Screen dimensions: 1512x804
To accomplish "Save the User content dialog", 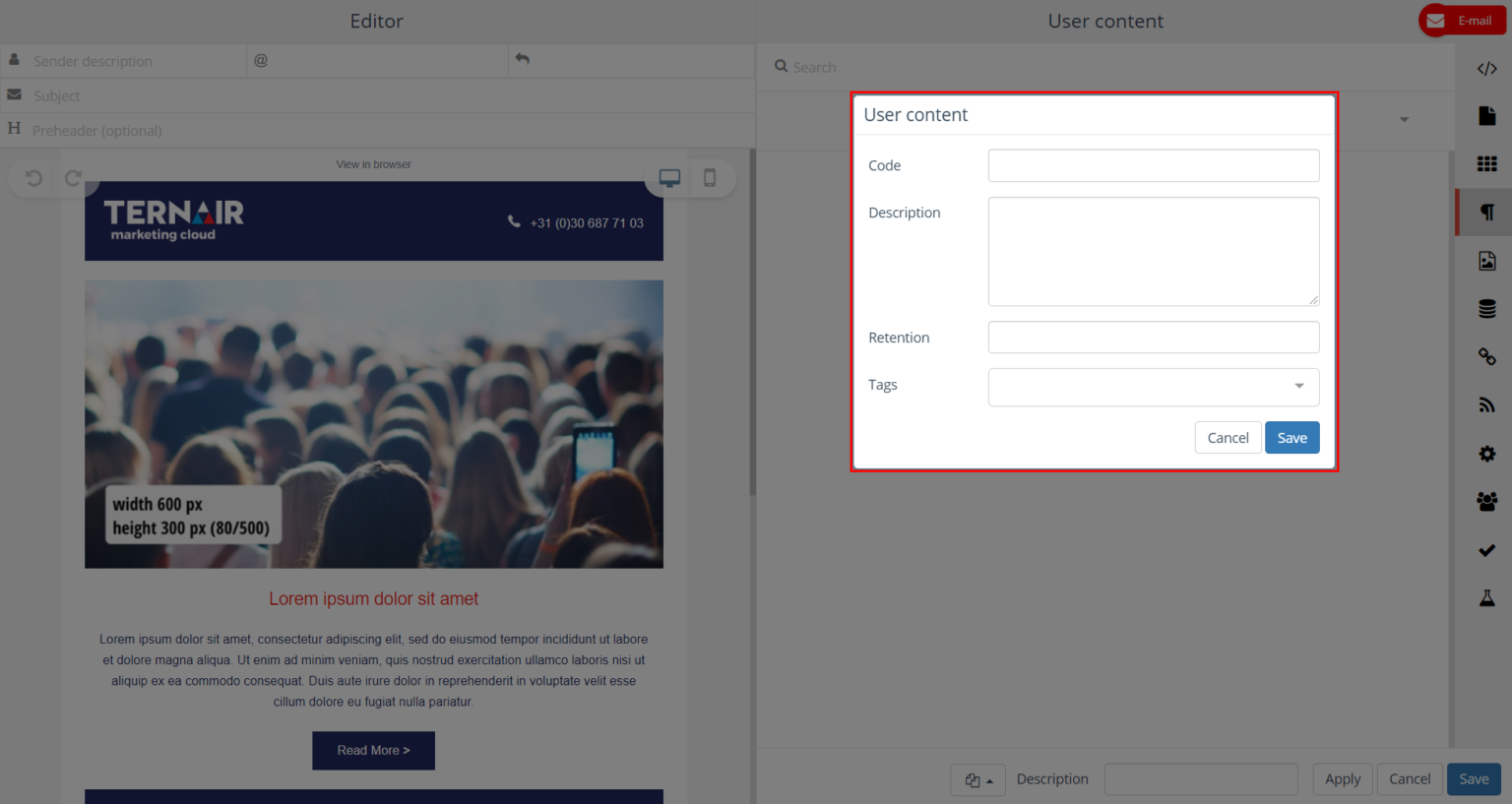I will 1292,438.
